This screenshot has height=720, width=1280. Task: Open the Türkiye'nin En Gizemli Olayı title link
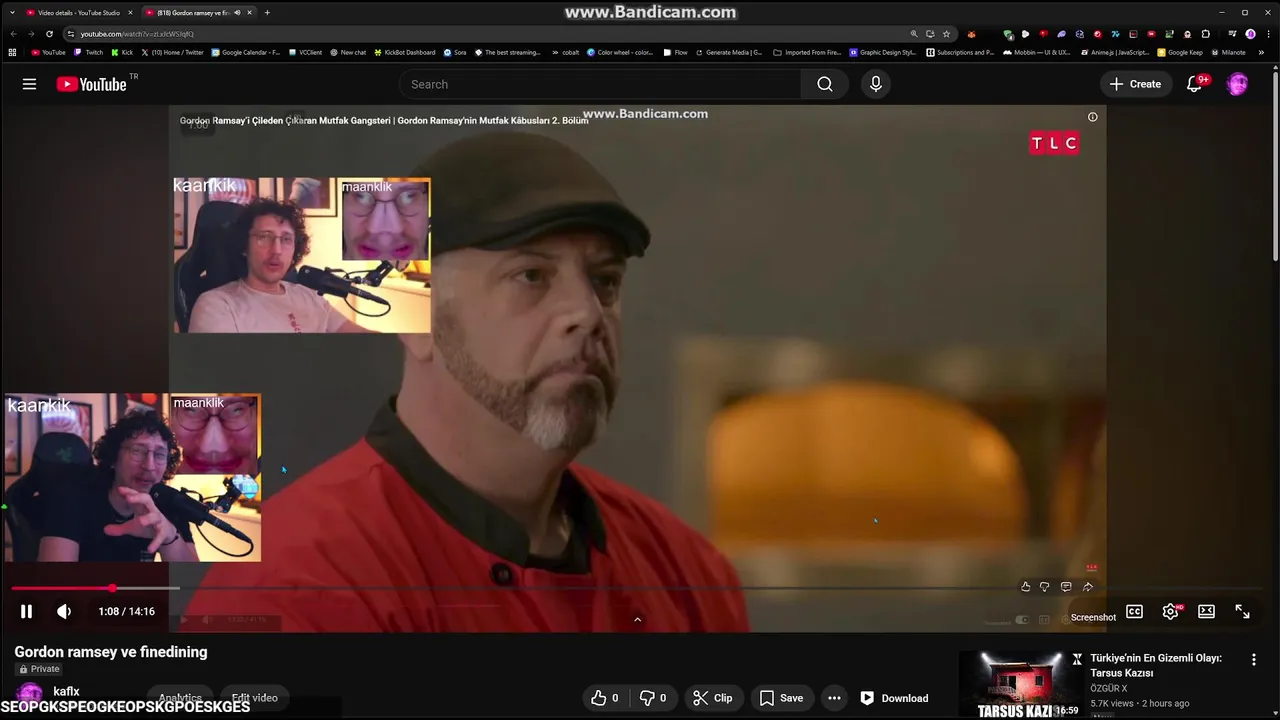coord(1156,665)
